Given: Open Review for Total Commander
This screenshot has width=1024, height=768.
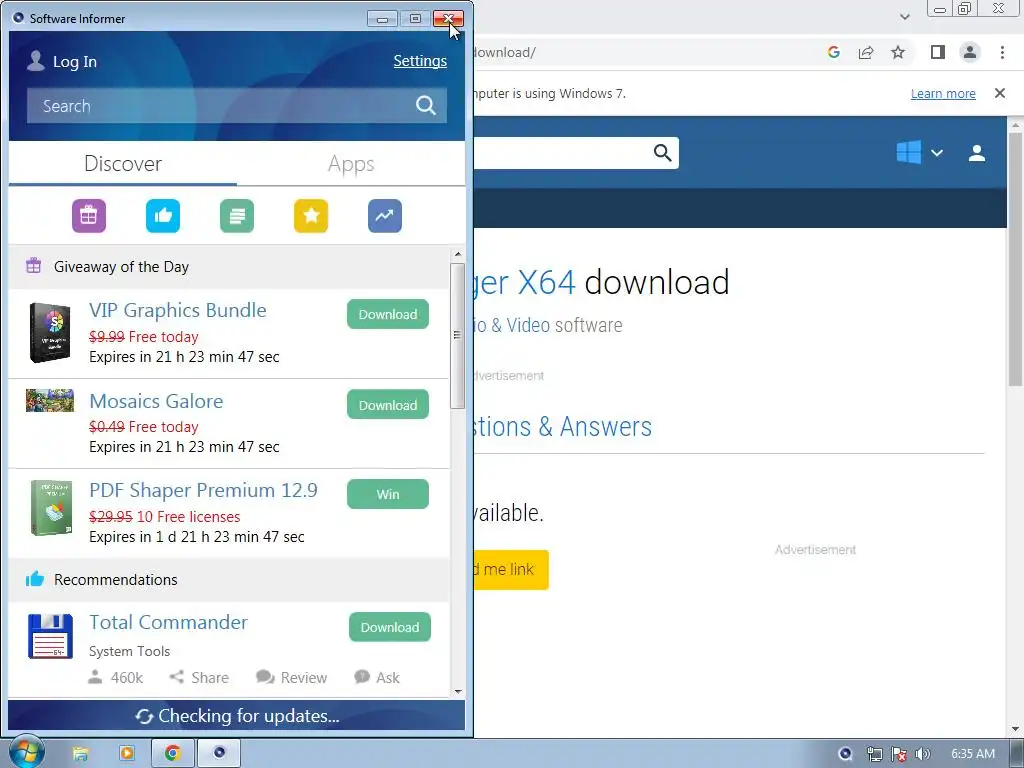Looking at the screenshot, I should click(291, 677).
